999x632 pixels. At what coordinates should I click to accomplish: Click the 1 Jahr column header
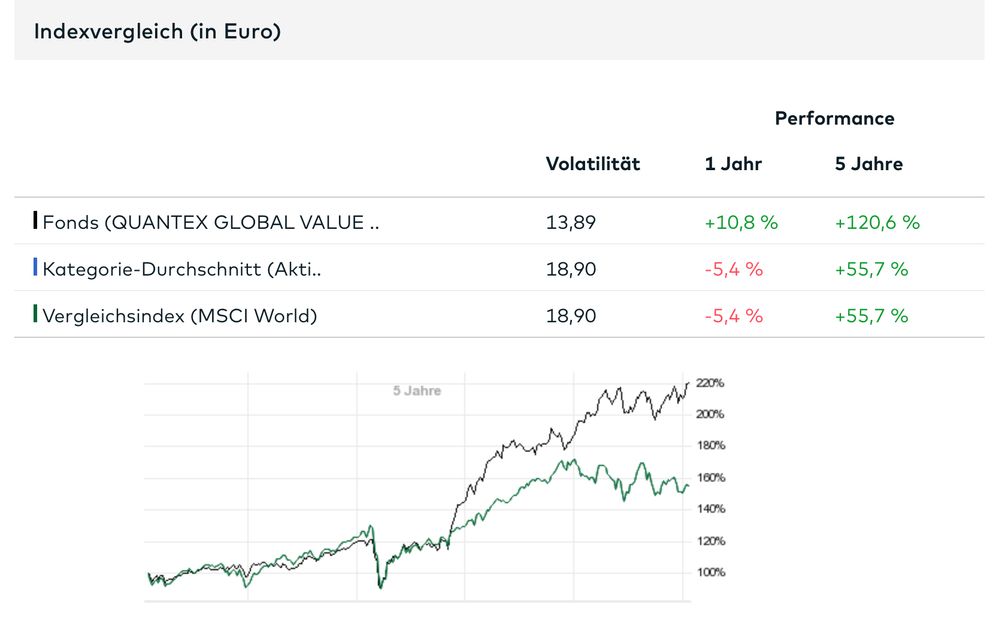pyautogui.click(x=733, y=163)
